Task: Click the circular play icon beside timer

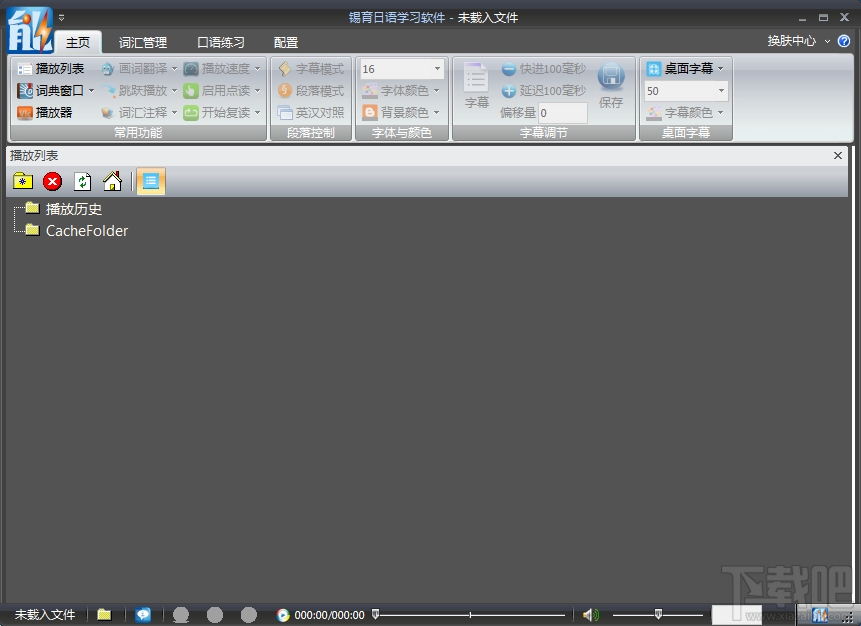Action: [283, 615]
